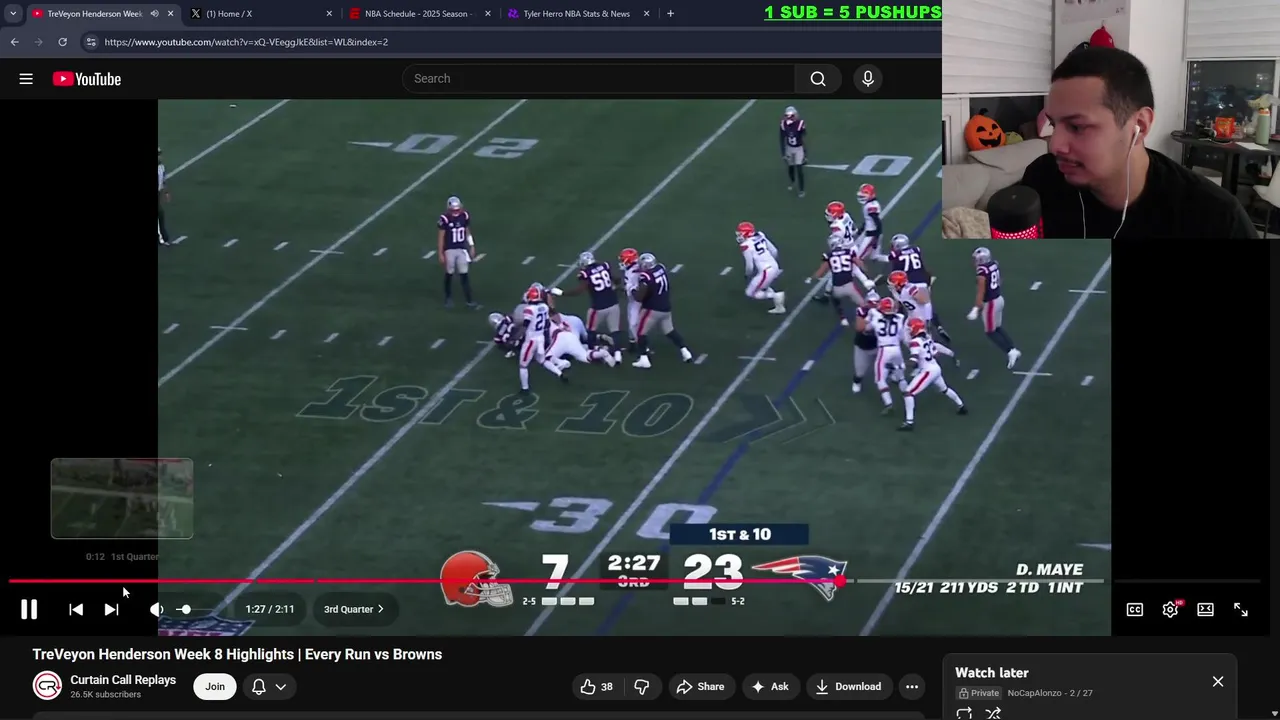
Task: Click the URL address bar
Action: click(x=510, y=42)
